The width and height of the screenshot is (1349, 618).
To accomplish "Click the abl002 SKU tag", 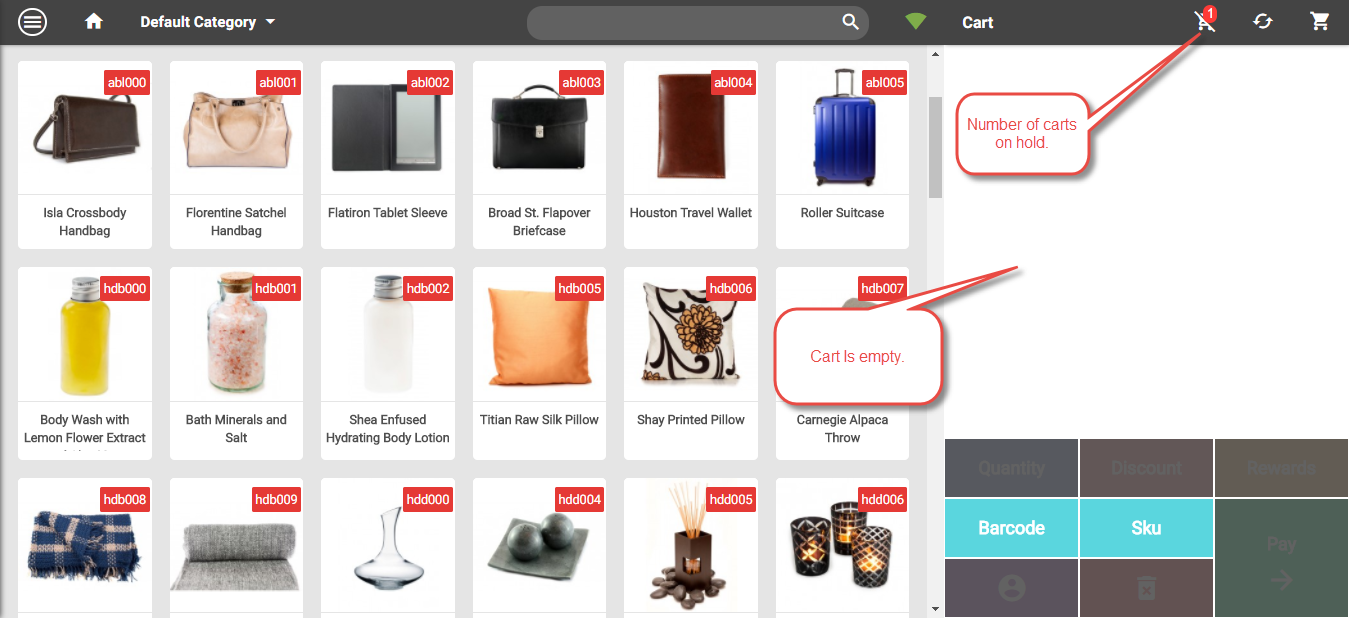I will coord(430,82).
